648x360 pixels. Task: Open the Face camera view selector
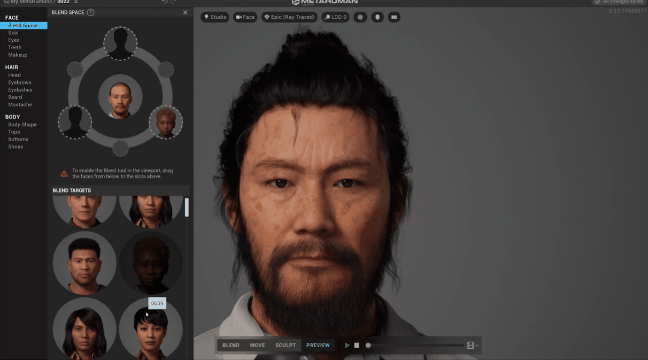click(245, 17)
